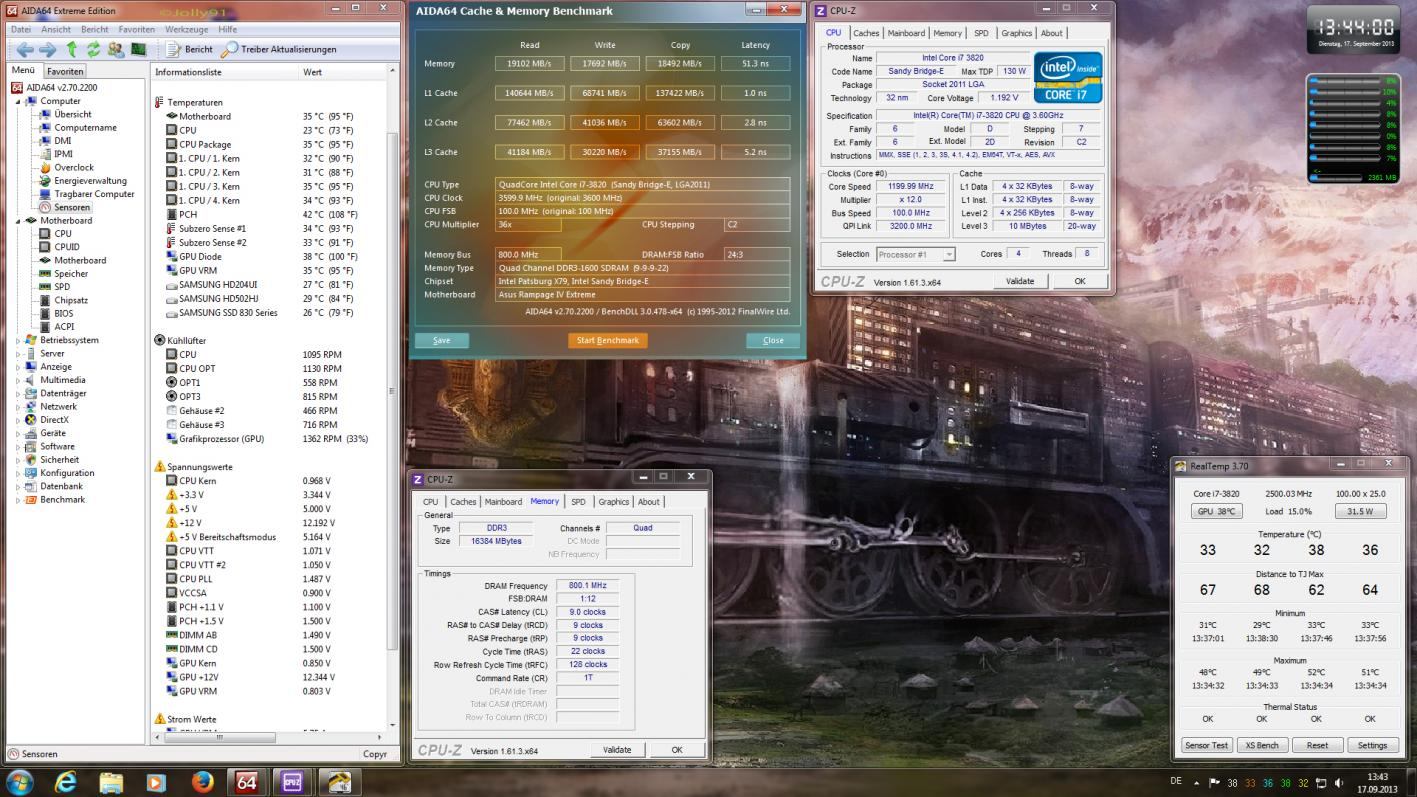The width and height of the screenshot is (1417, 797).
Task: Switch to CPU-Z via taskbar button
Action: pos(294,782)
